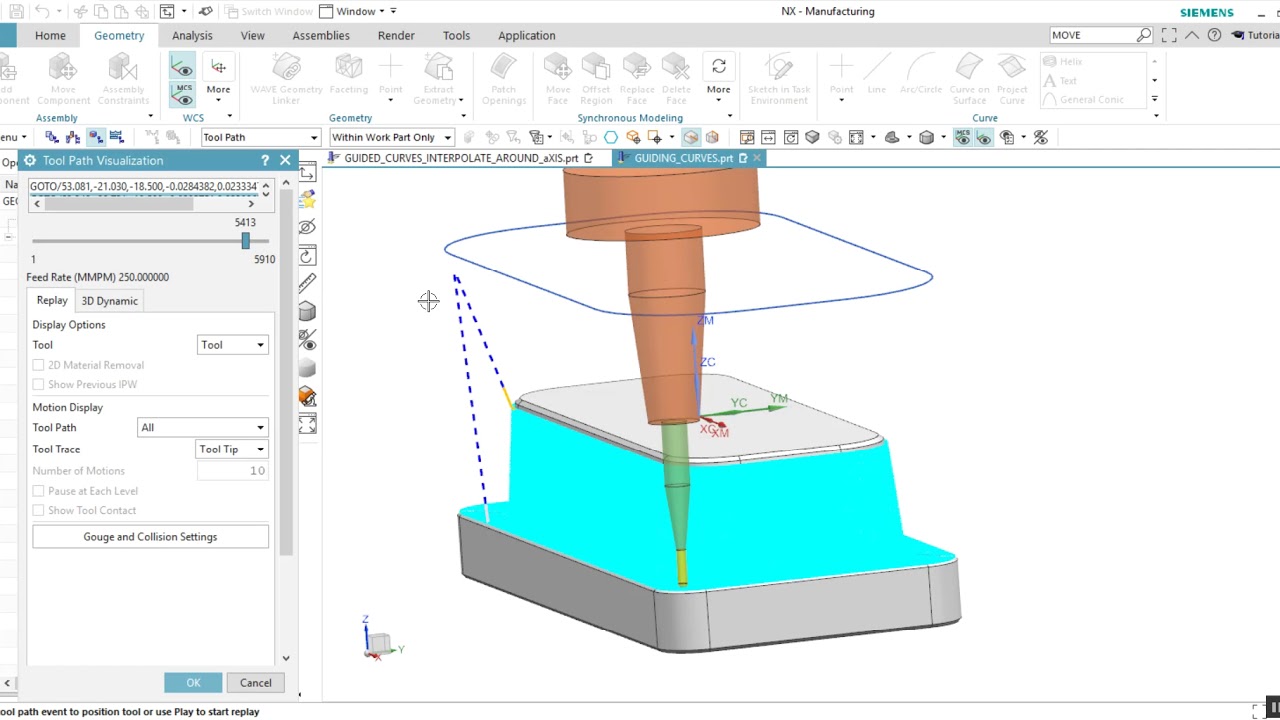Click the measure ruler icon in side bar
This screenshot has height=720, width=1280.
click(x=307, y=283)
